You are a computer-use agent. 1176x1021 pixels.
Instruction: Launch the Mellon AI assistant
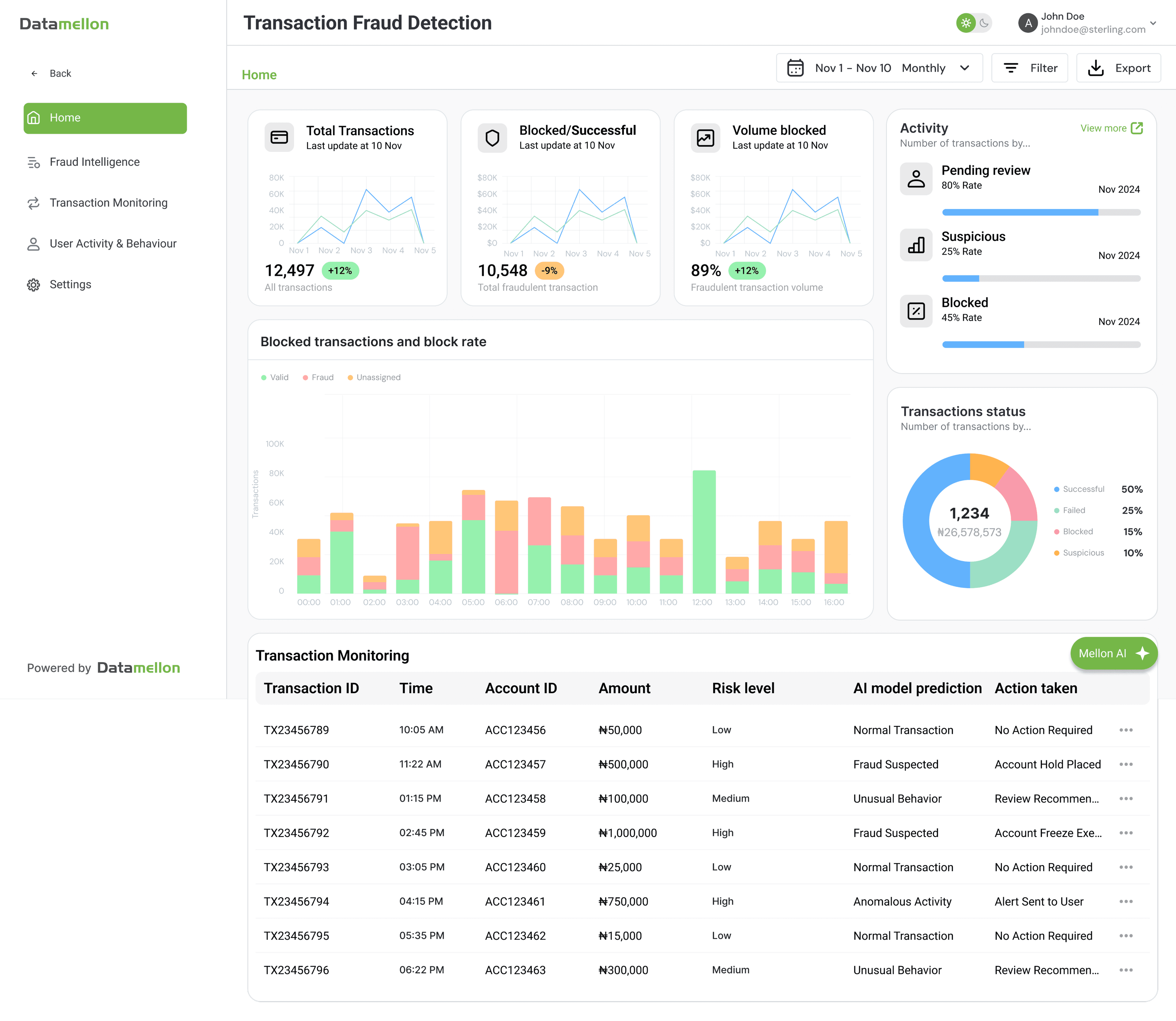pos(1113,654)
